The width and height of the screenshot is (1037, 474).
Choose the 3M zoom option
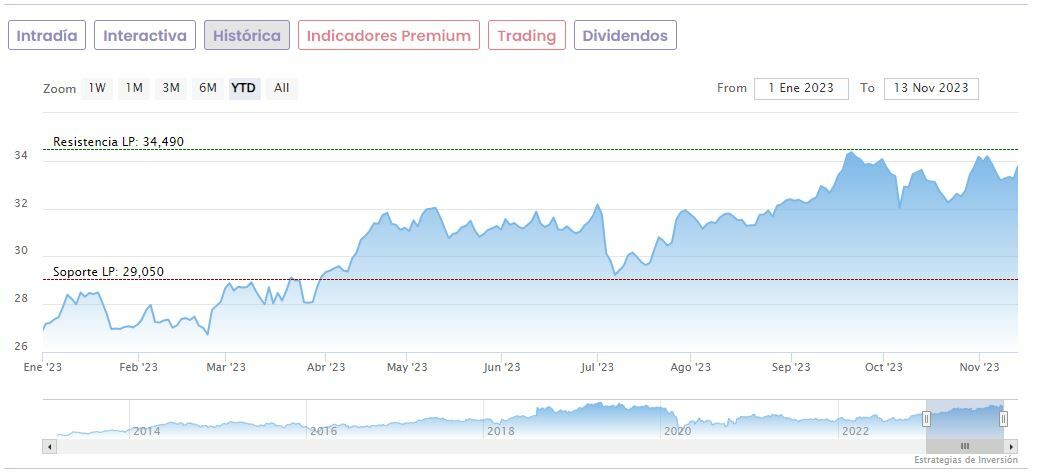coord(171,88)
